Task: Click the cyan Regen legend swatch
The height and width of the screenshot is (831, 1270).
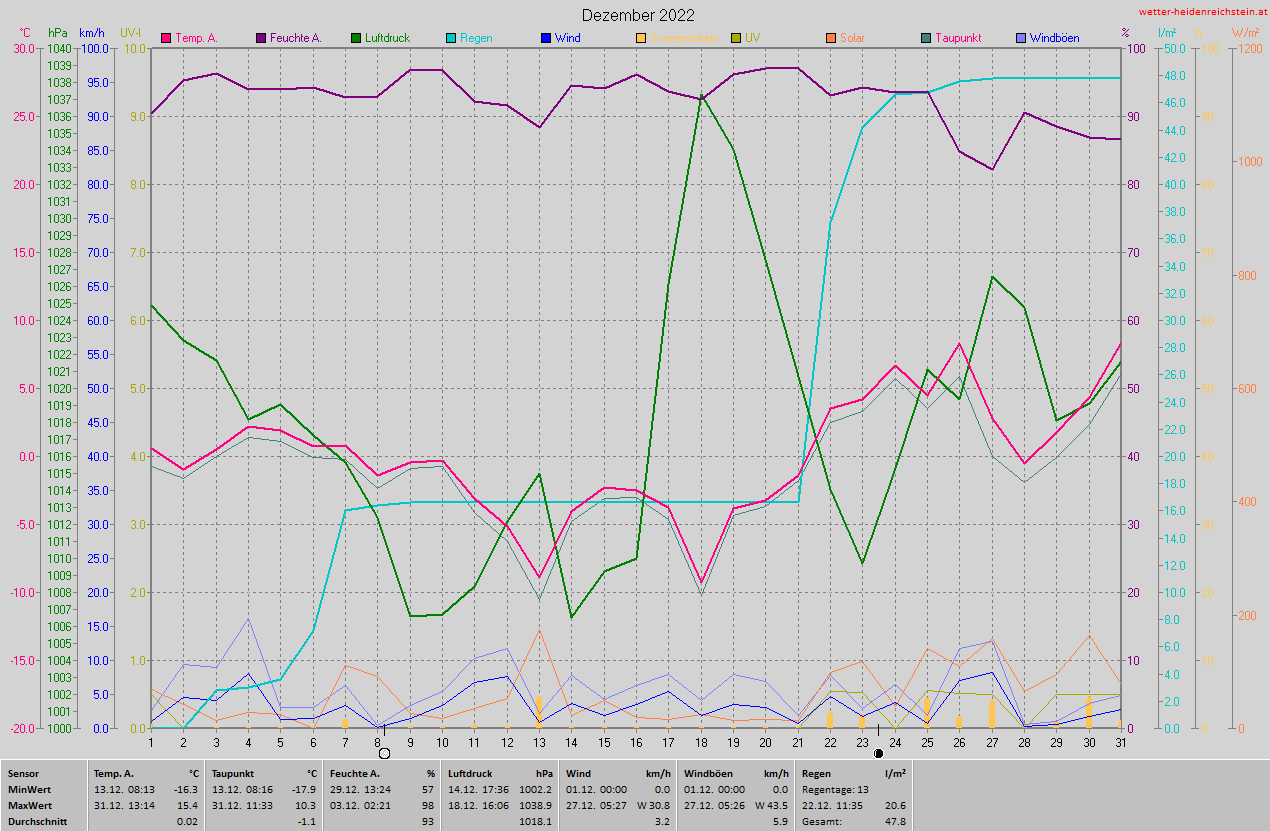Action: 450,38
